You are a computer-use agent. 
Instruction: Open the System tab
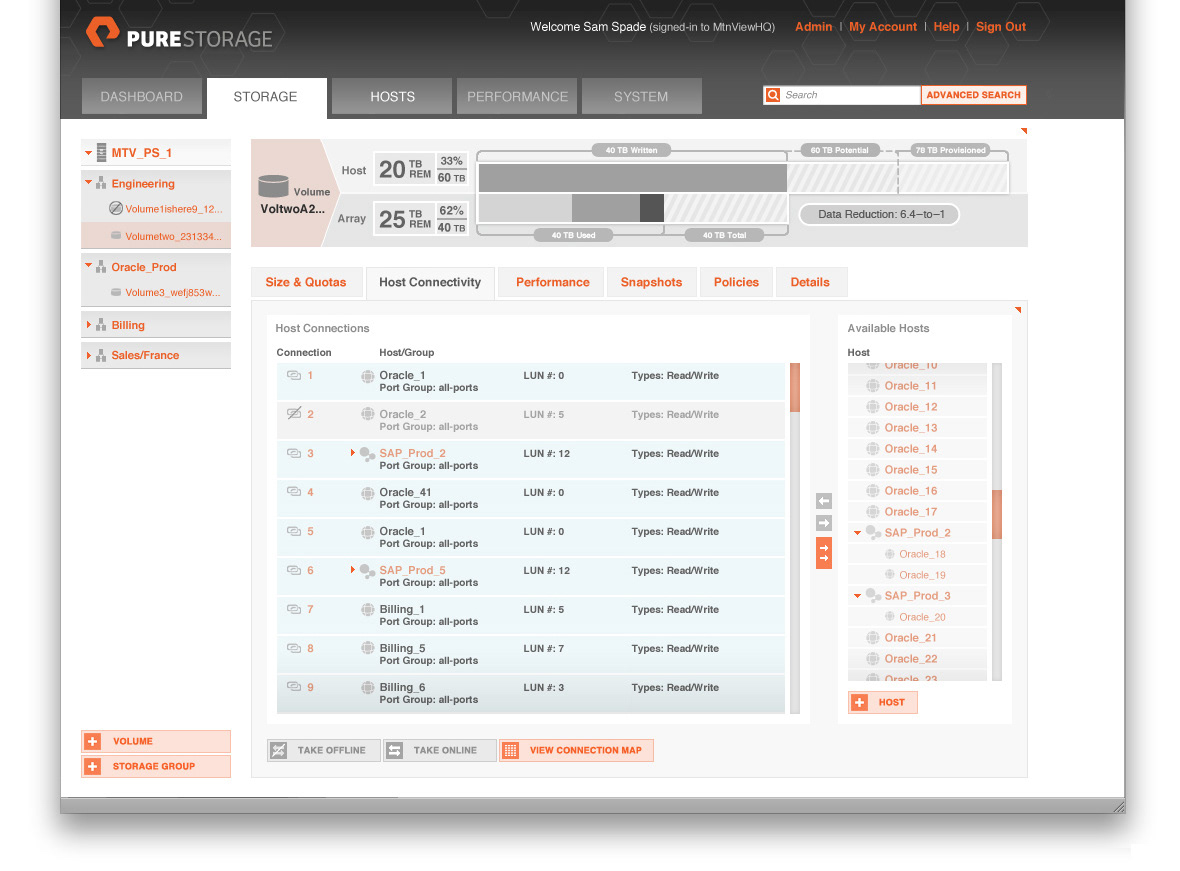tap(641, 96)
